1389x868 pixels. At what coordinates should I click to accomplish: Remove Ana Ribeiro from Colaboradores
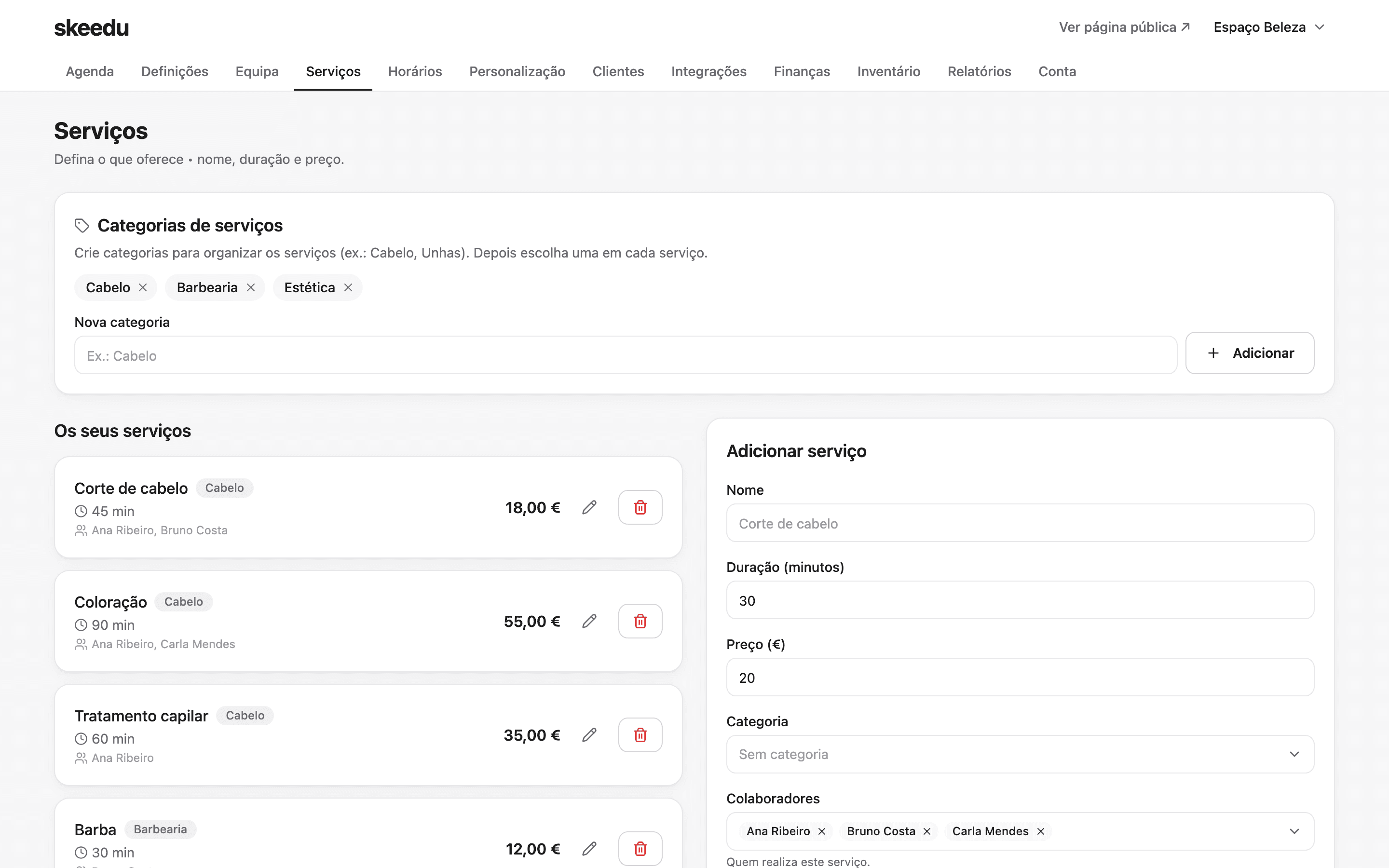pos(821,831)
